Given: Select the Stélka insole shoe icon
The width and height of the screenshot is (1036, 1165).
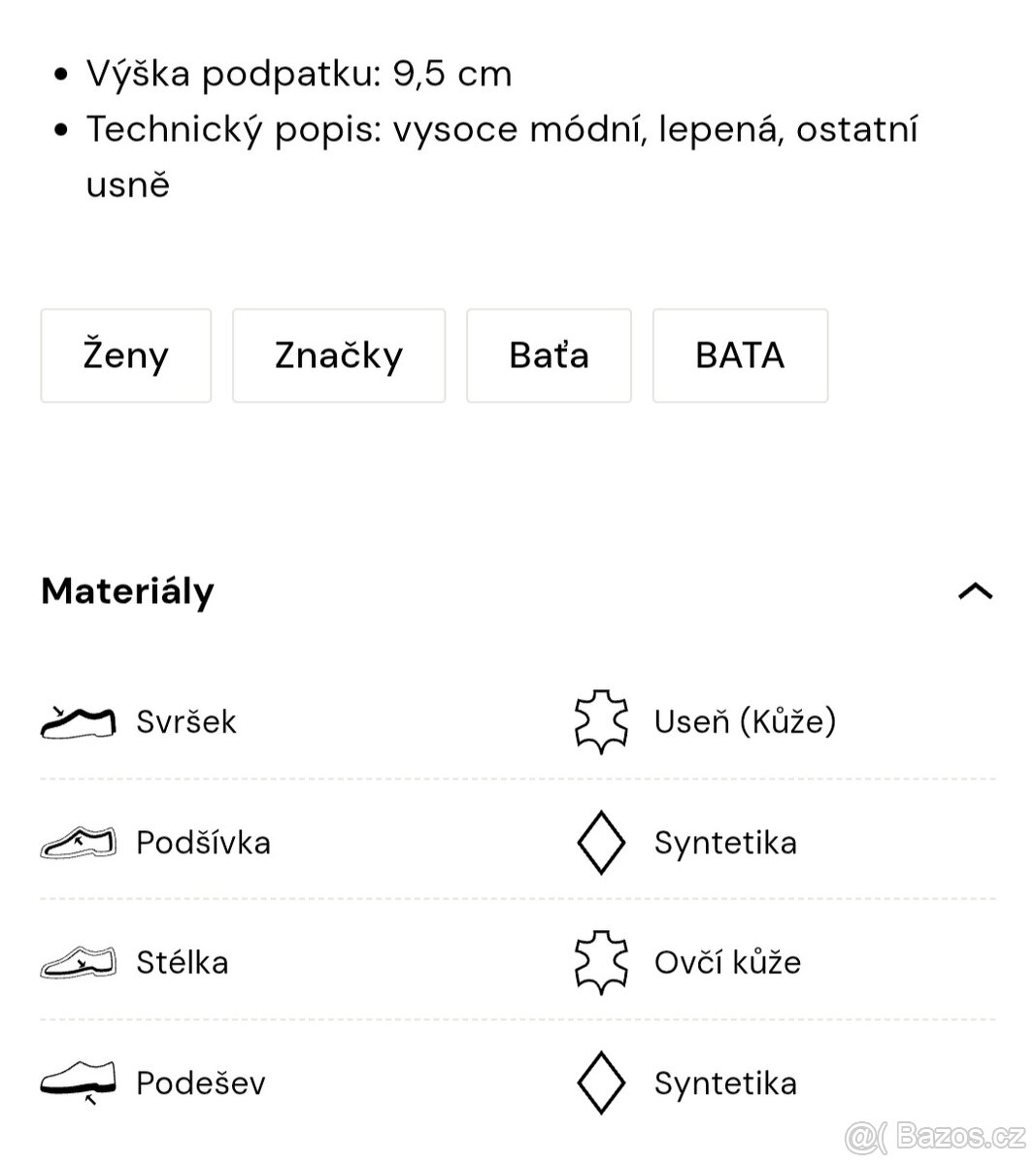Looking at the screenshot, I should 78,961.
